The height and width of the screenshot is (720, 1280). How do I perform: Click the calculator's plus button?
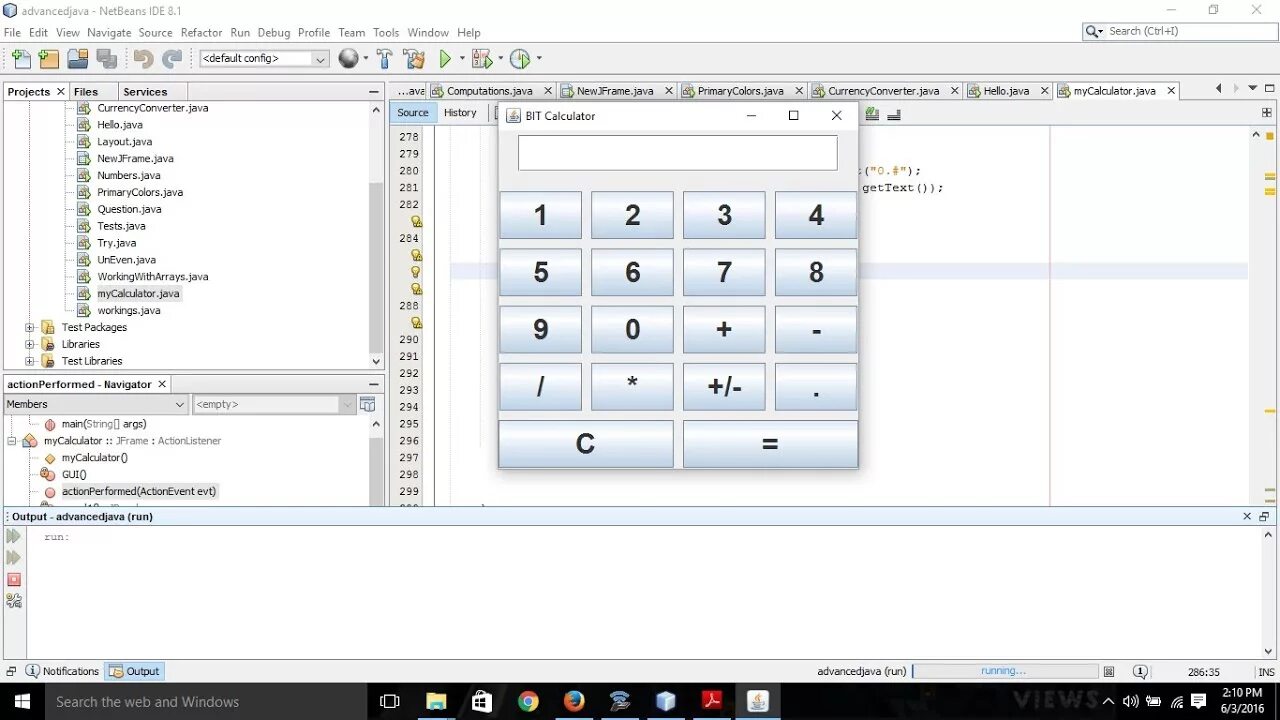click(x=724, y=329)
